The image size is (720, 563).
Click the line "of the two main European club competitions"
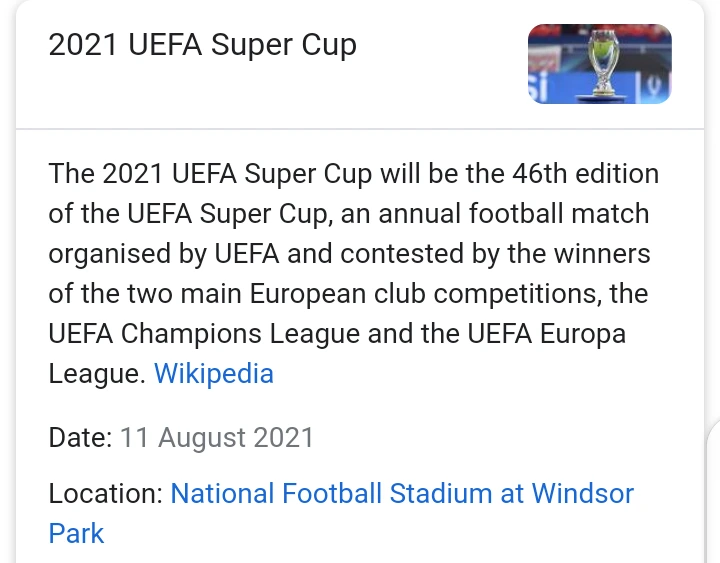[348, 294]
